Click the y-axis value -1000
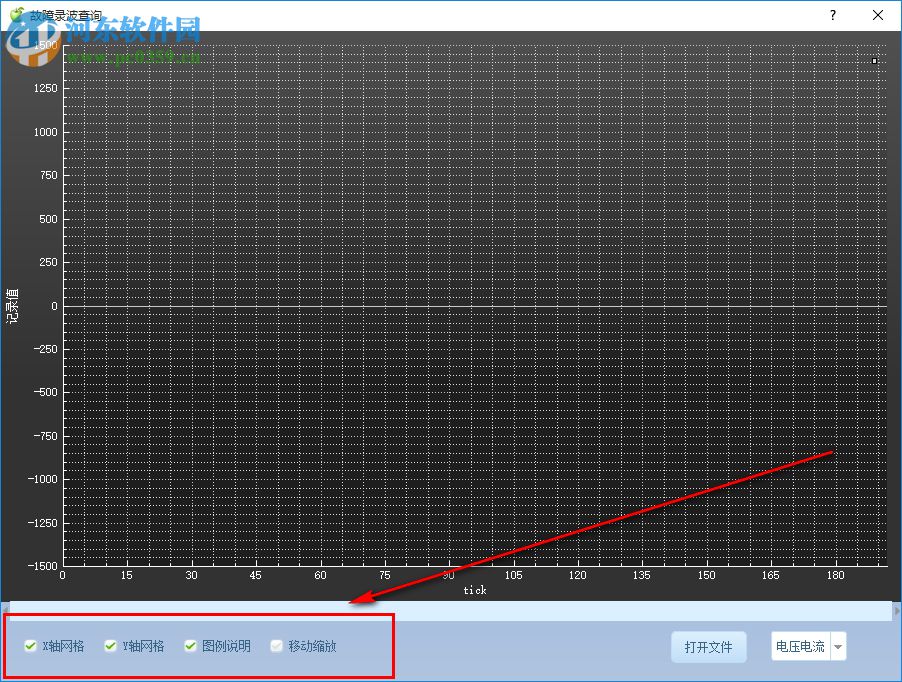 point(43,479)
